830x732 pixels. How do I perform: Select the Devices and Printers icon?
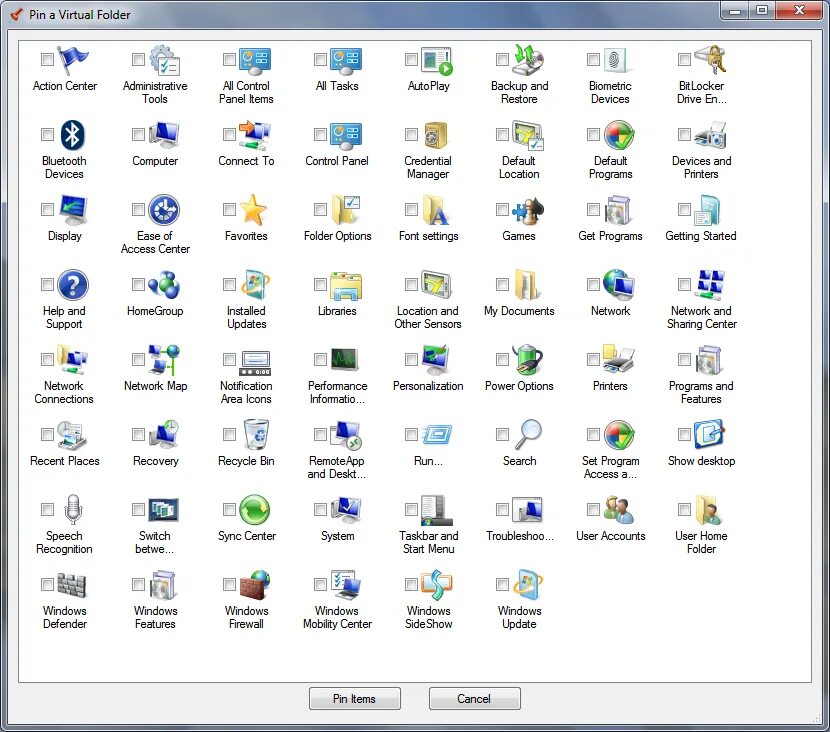(710, 135)
